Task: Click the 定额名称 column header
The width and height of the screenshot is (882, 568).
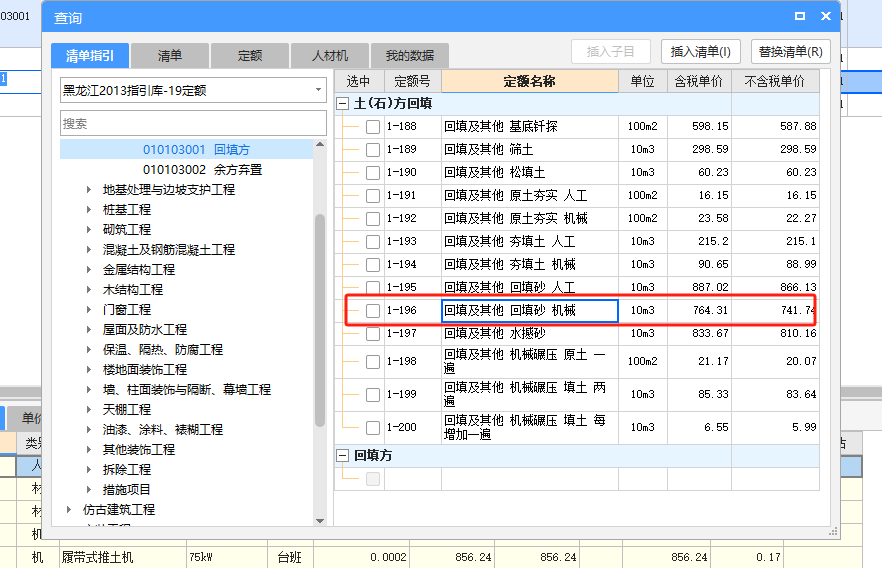Action: point(530,82)
